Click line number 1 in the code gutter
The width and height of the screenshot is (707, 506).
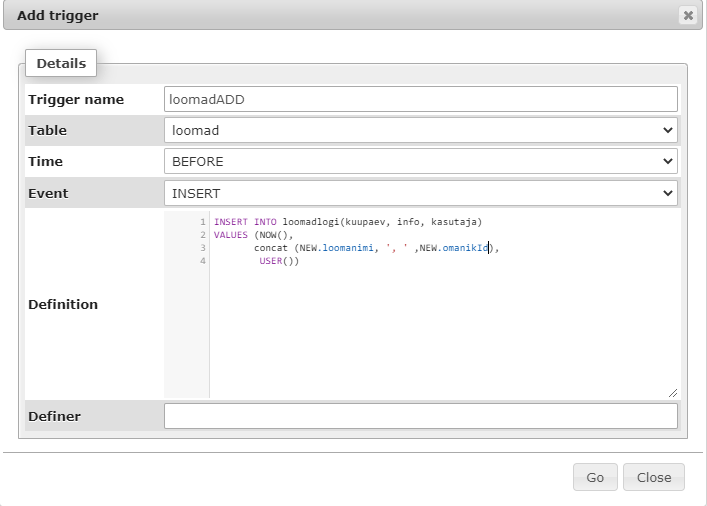point(203,222)
